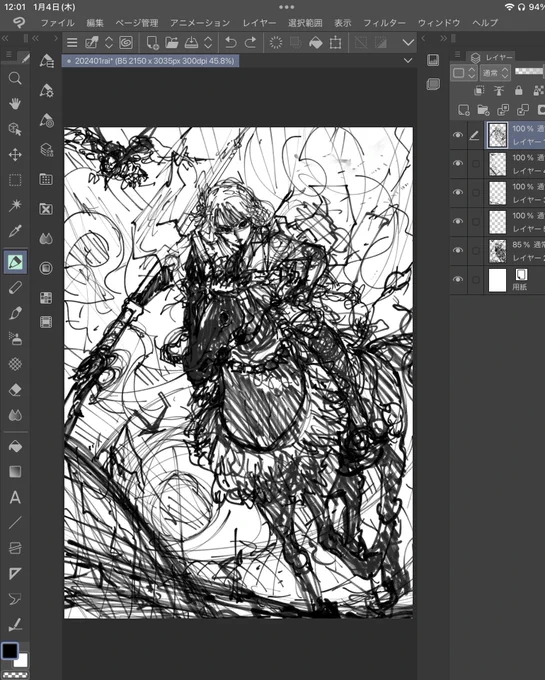
Task: Swap to transparent color swatch strip
Action: (15, 675)
